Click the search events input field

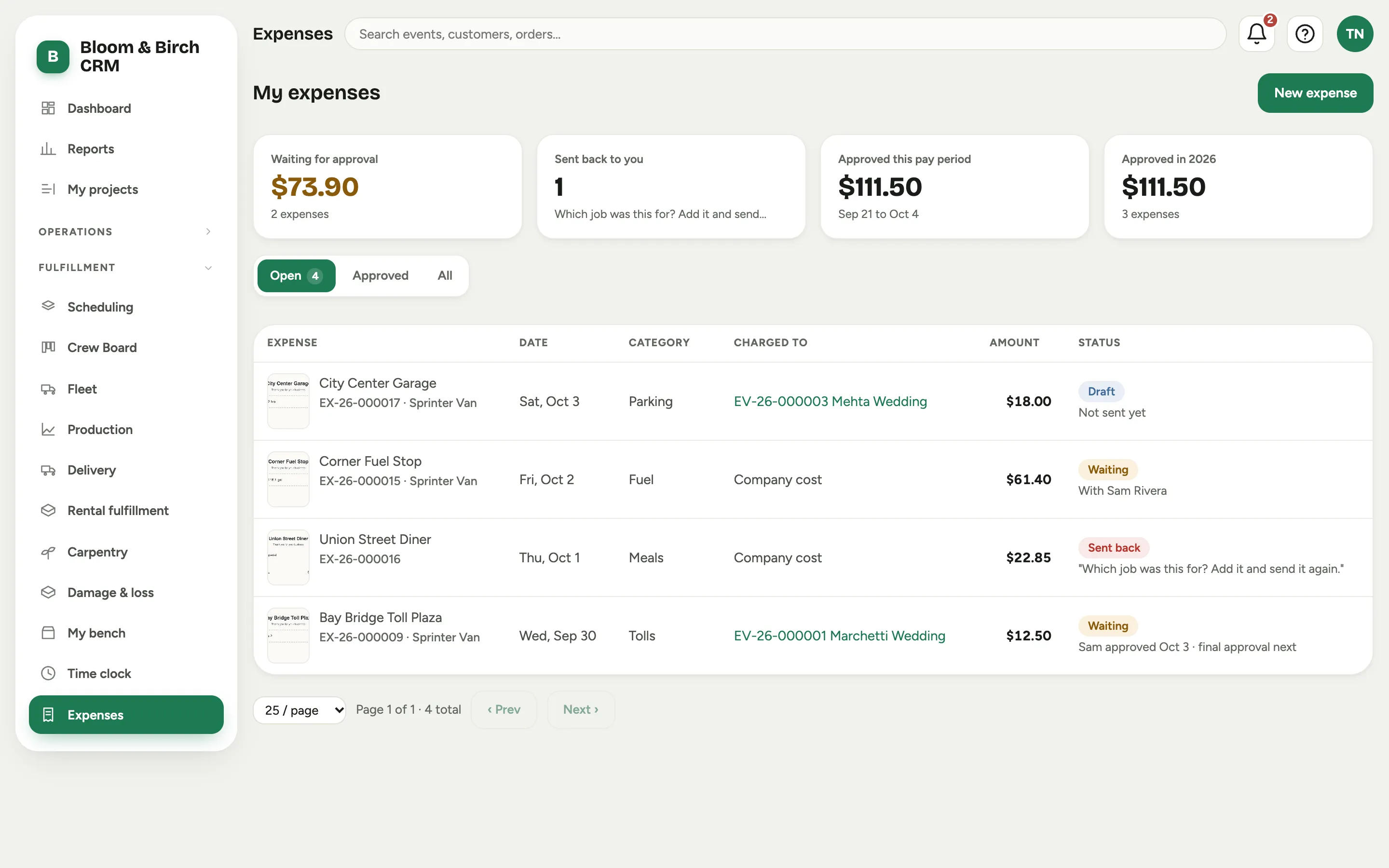click(785, 34)
